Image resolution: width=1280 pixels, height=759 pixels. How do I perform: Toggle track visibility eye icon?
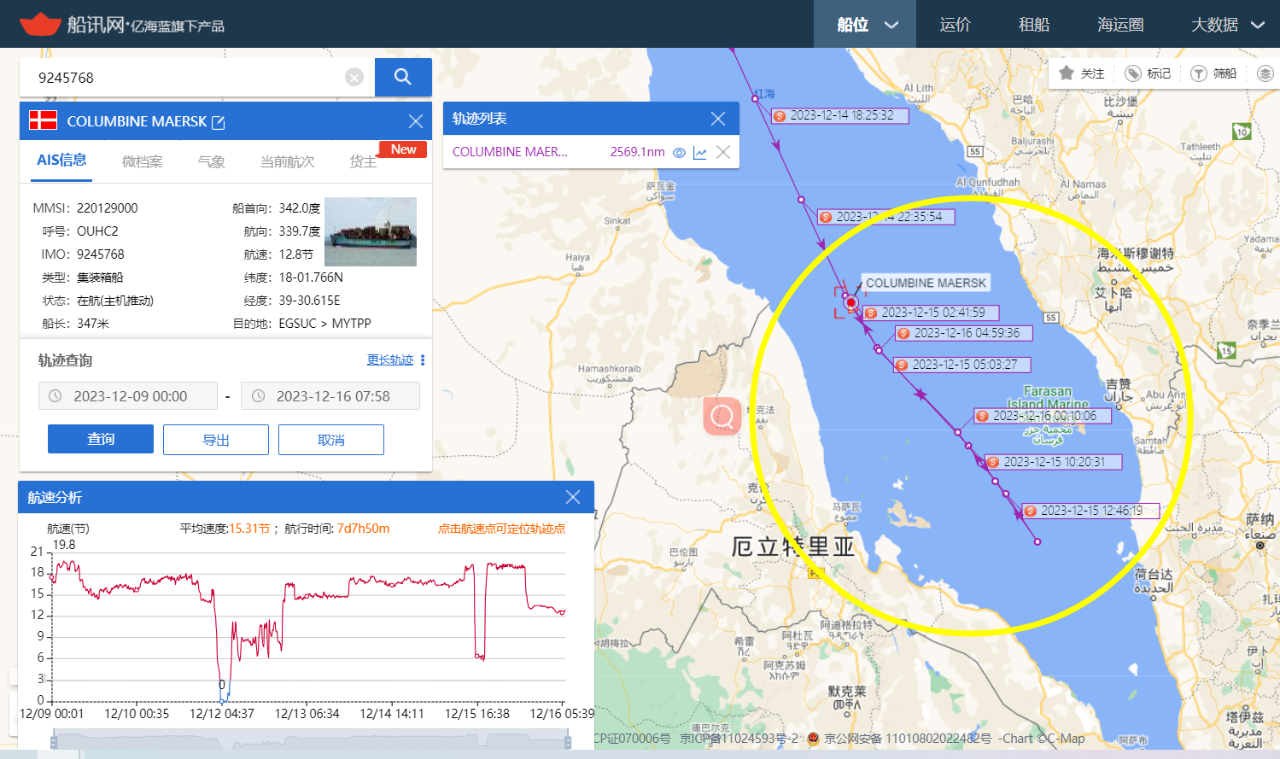click(x=679, y=152)
